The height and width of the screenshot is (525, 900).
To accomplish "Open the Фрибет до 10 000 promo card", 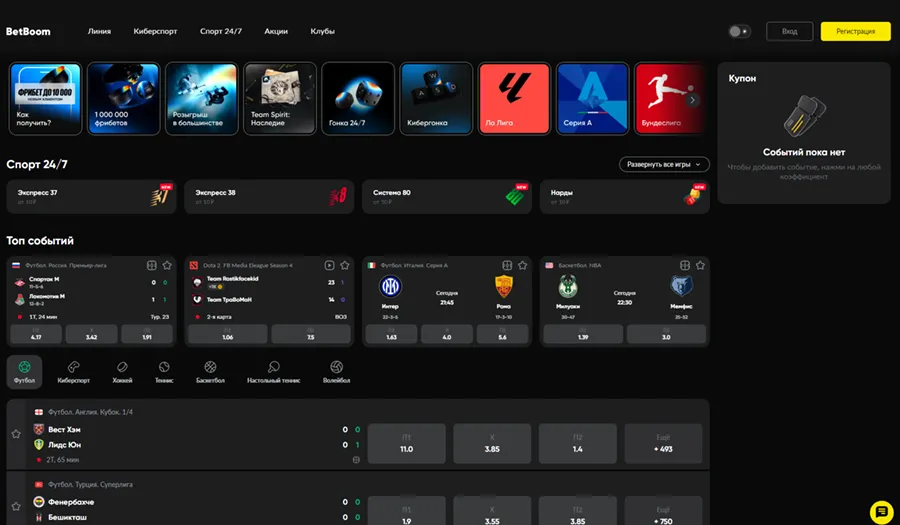I will click(45, 99).
